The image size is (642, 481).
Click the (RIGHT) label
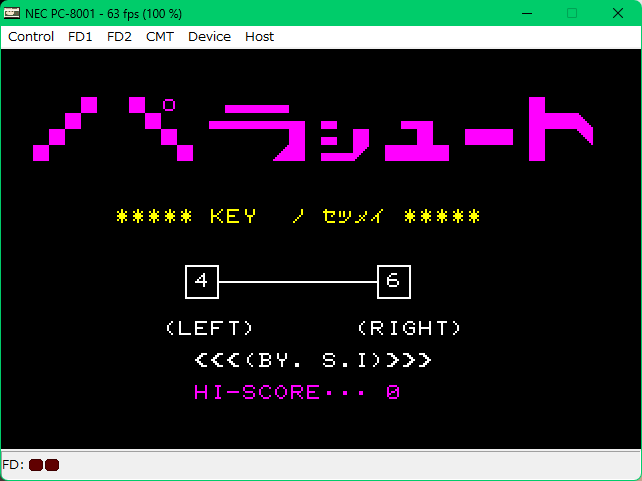[409, 328]
